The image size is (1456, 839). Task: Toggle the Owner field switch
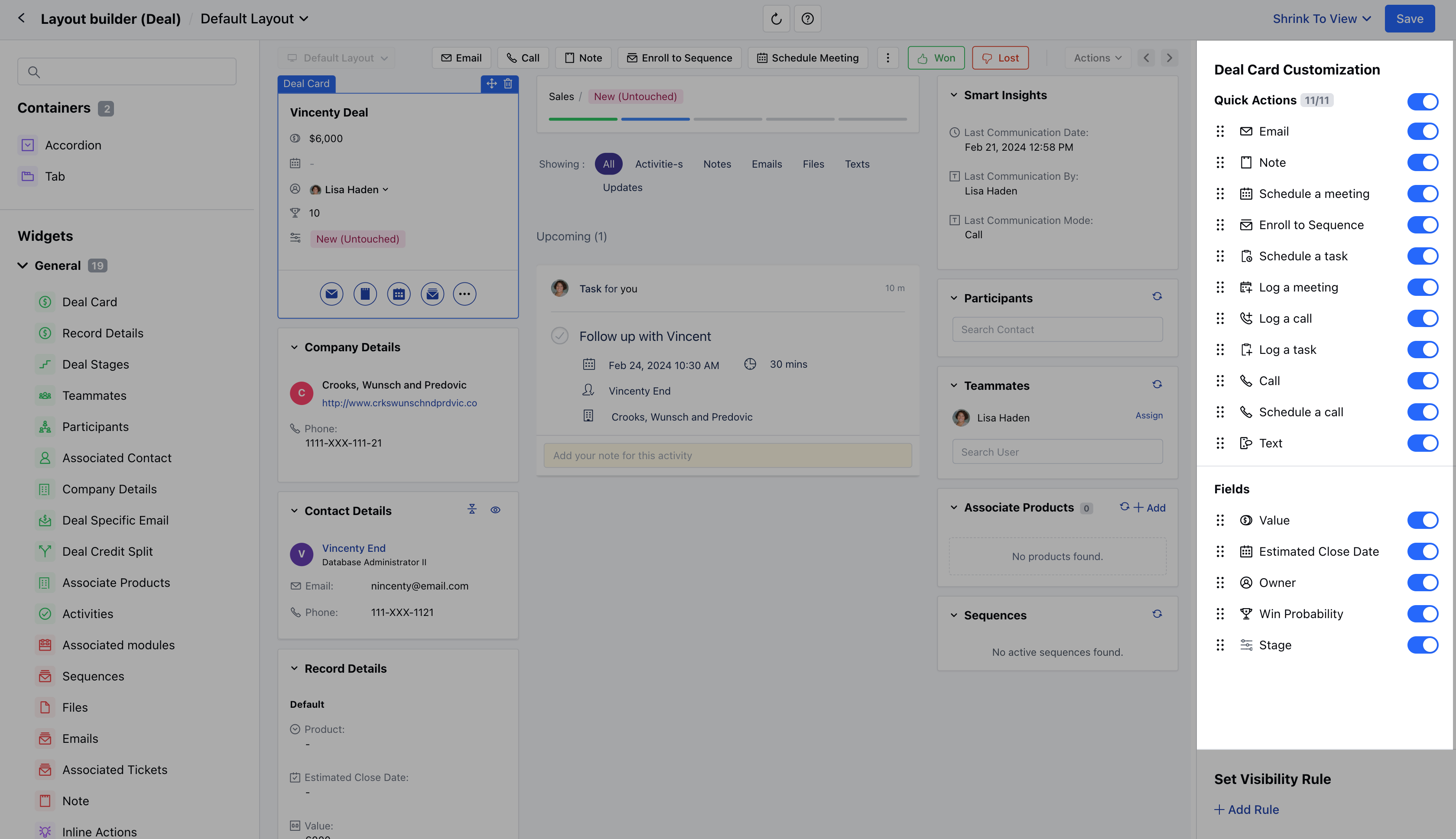(x=1423, y=583)
